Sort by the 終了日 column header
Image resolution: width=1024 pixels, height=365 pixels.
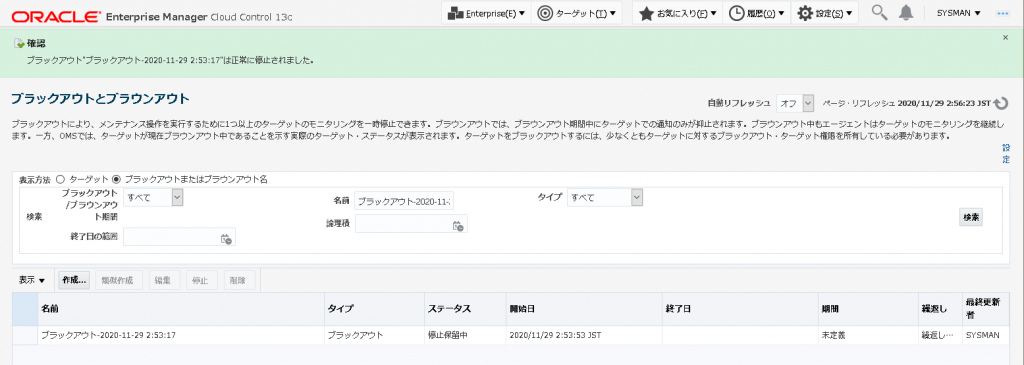pyautogui.click(x=739, y=309)
